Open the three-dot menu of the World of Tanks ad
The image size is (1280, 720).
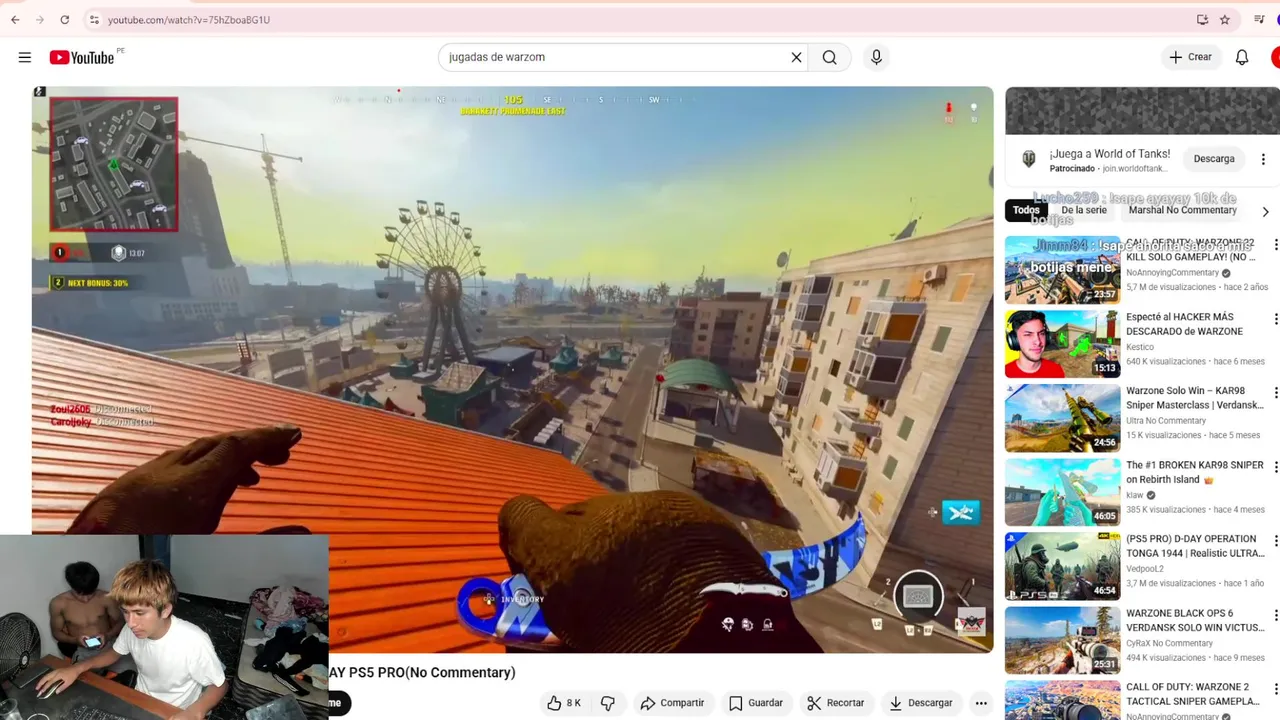[1263, 159]
